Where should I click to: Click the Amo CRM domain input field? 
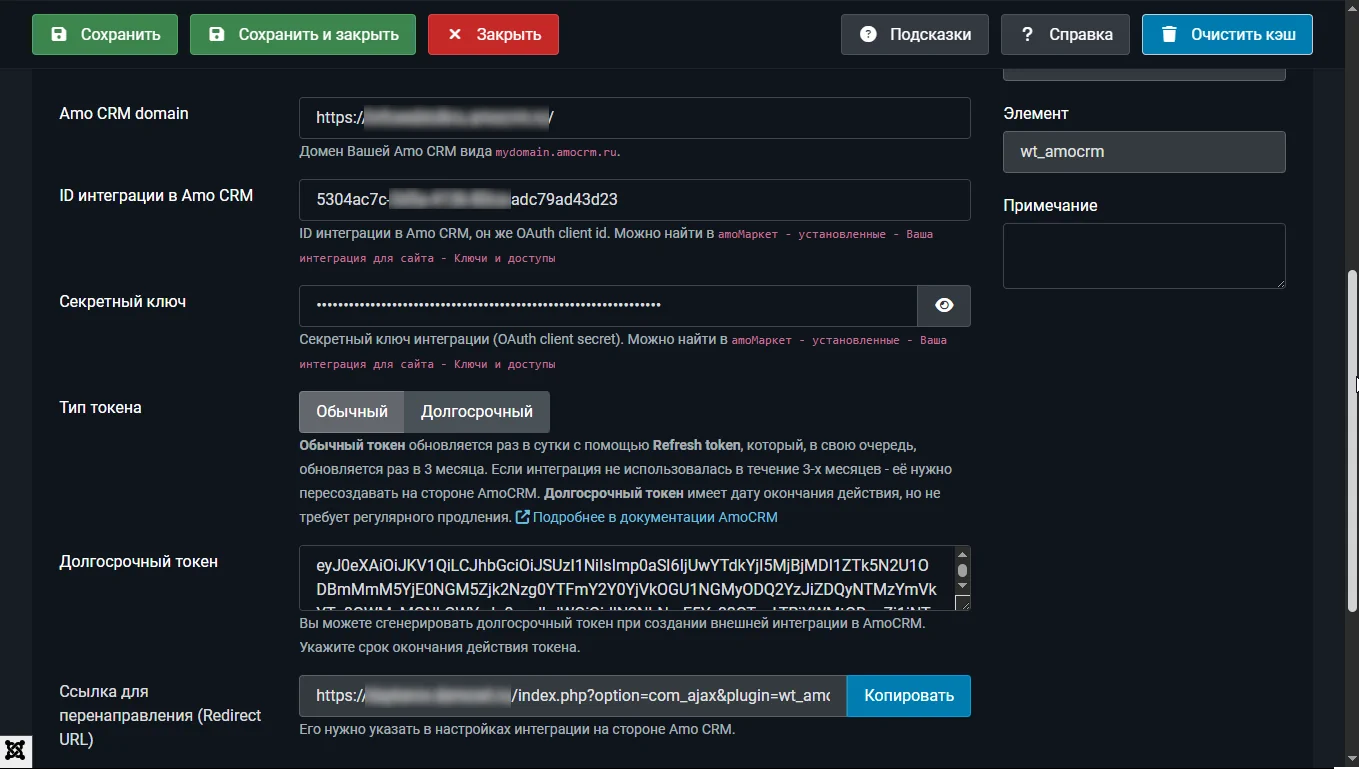[634, 117]
